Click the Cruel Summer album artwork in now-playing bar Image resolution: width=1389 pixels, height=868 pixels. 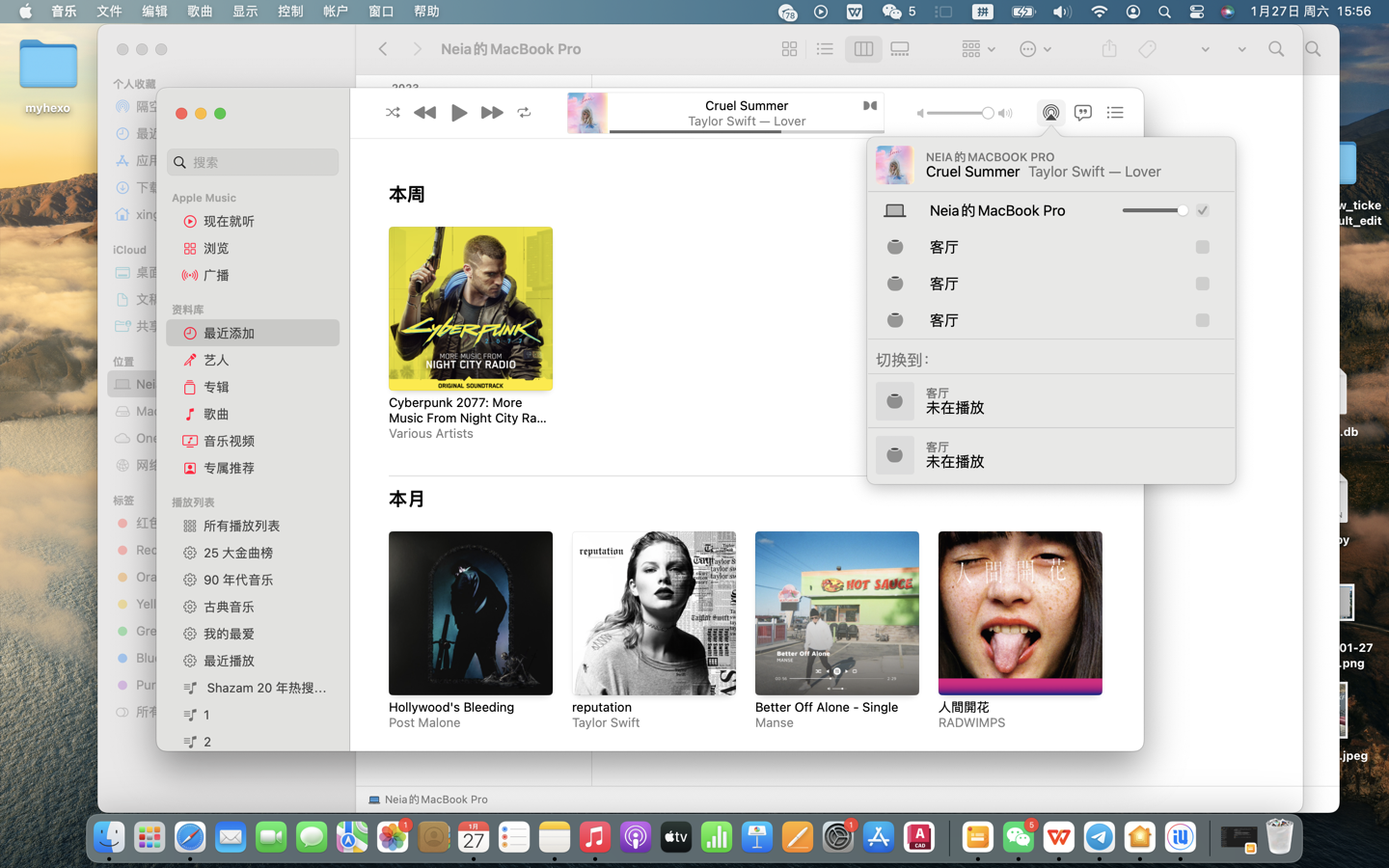coord(587,113)
